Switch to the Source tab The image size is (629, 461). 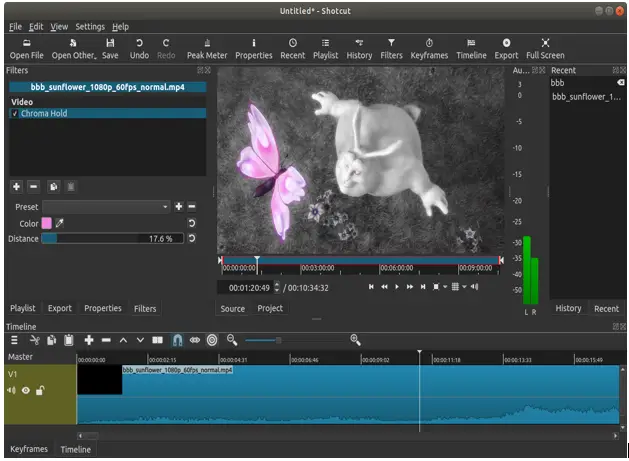point(232,309)
